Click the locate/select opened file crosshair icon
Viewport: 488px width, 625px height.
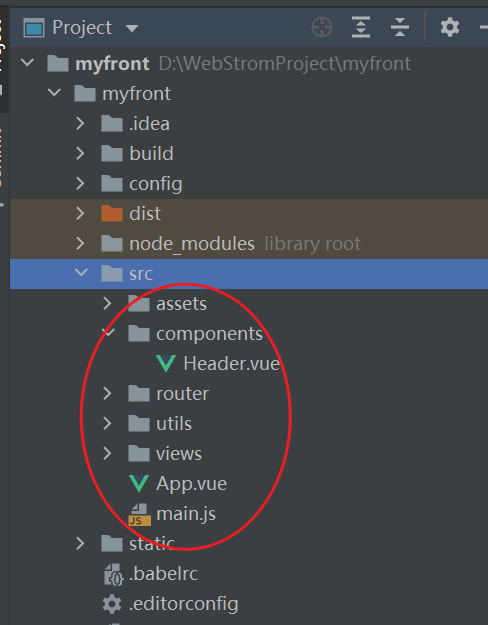[x=322, y=28]
